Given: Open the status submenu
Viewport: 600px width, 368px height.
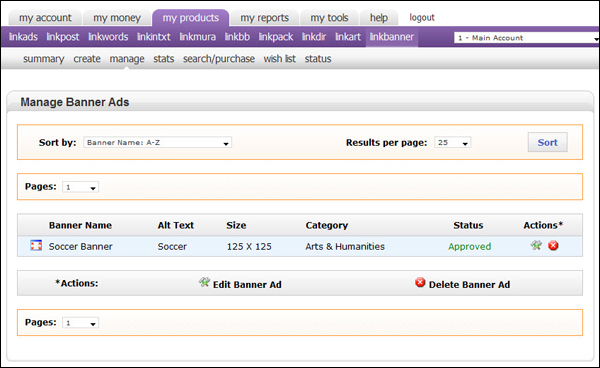Looking at the screenshot, I should click(318, 59).
